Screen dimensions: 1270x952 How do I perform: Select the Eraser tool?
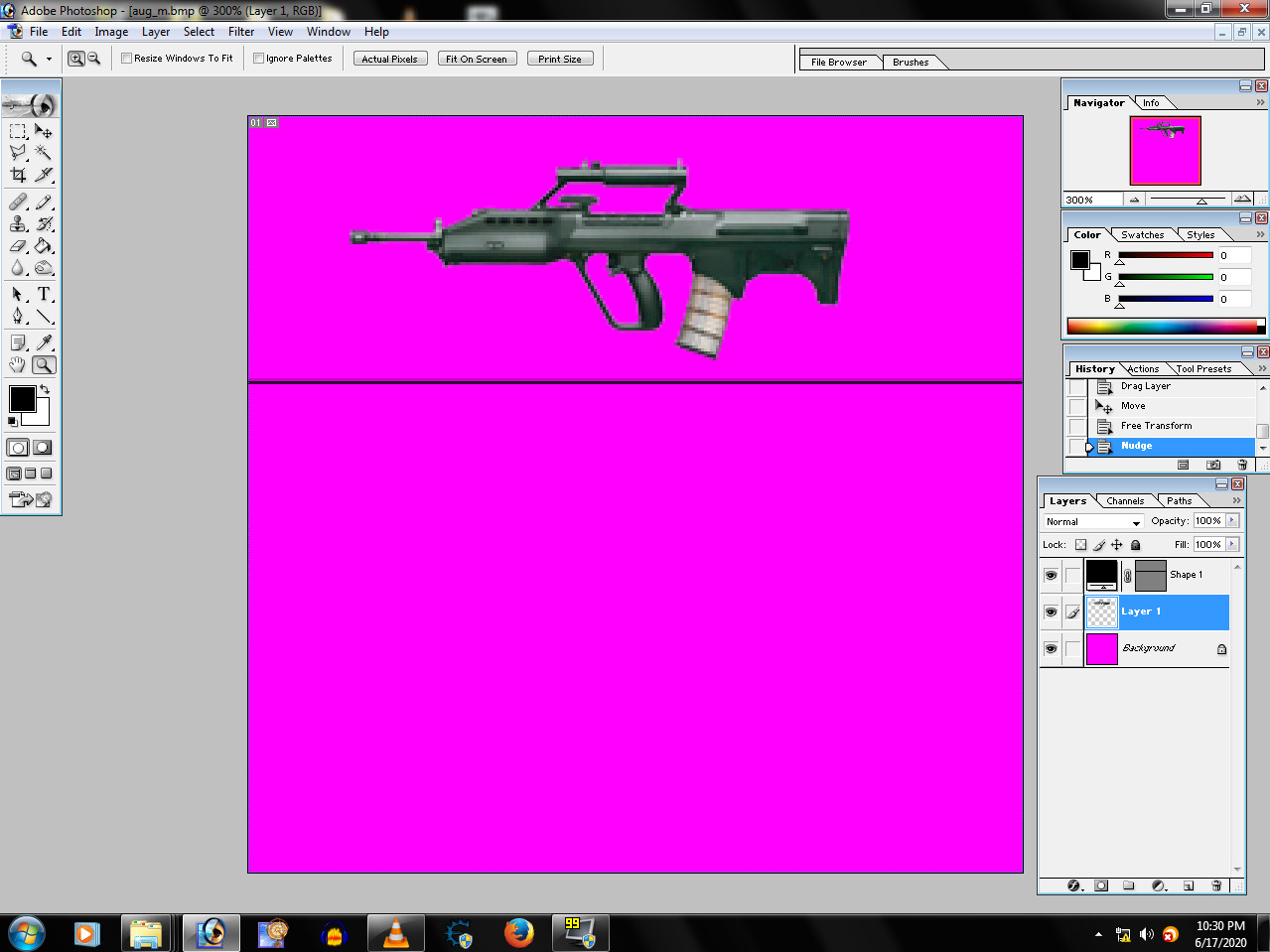17,246
